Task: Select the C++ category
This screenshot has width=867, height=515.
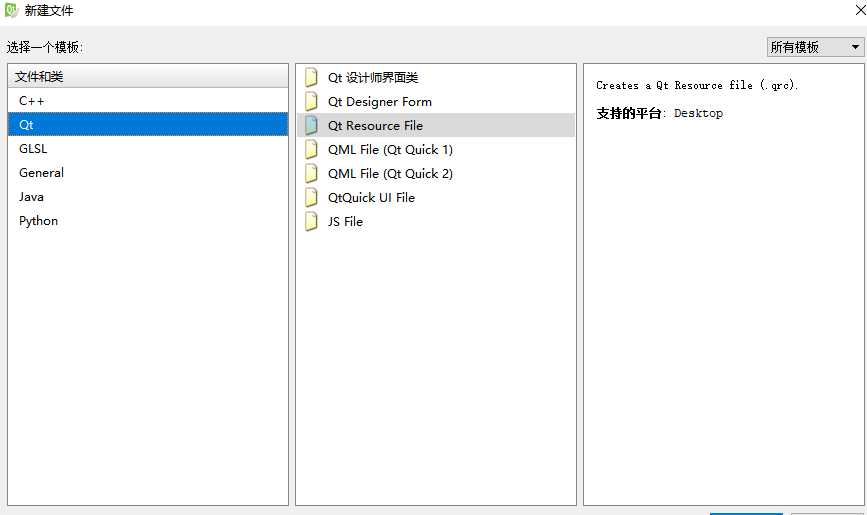Action: [x=148, y=101]
